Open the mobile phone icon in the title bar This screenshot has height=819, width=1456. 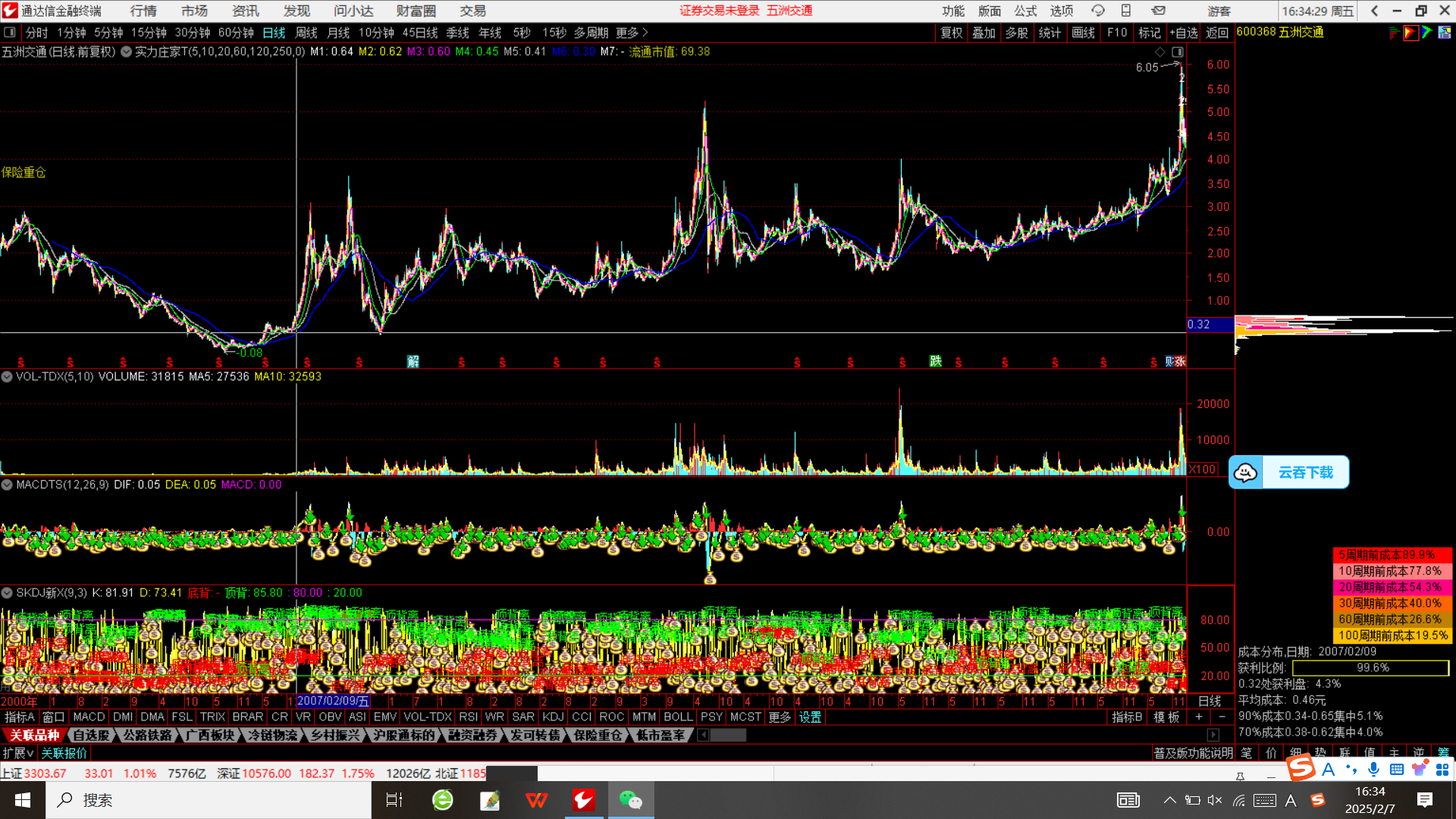click(x=1126, y=11)
